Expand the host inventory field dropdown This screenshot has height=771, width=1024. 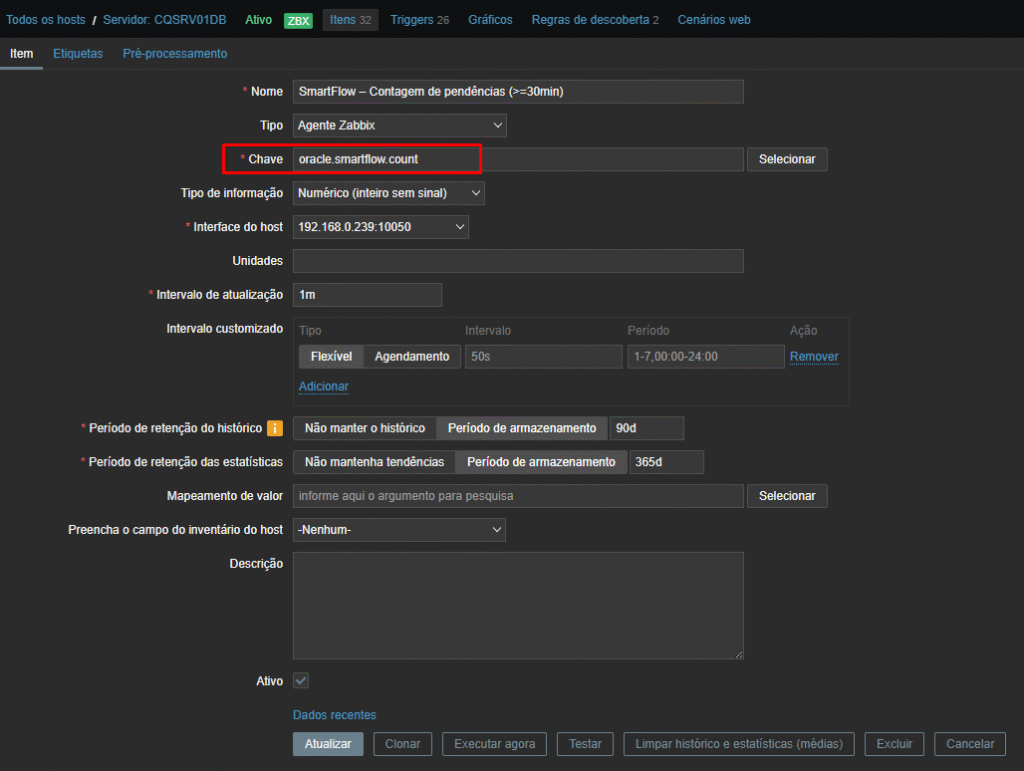400,530
